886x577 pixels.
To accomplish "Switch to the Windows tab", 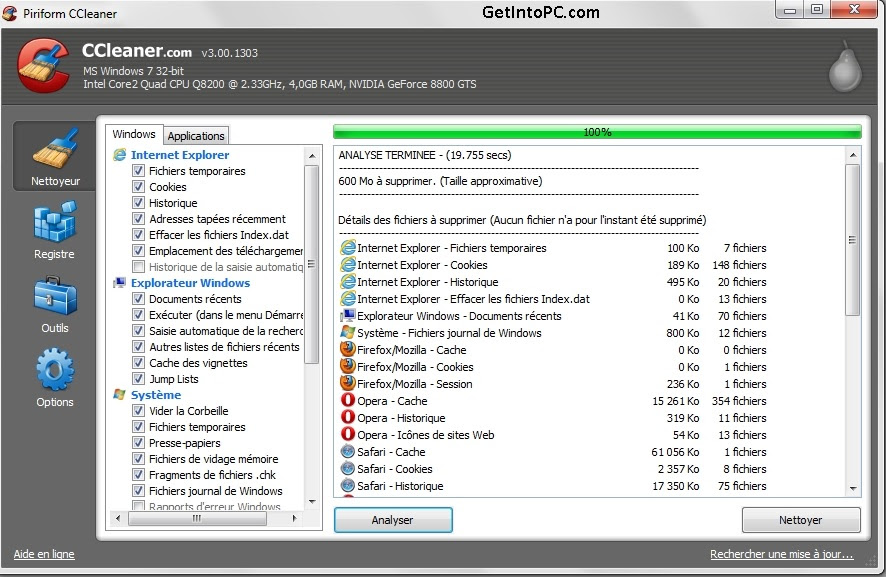I will 134,134.
